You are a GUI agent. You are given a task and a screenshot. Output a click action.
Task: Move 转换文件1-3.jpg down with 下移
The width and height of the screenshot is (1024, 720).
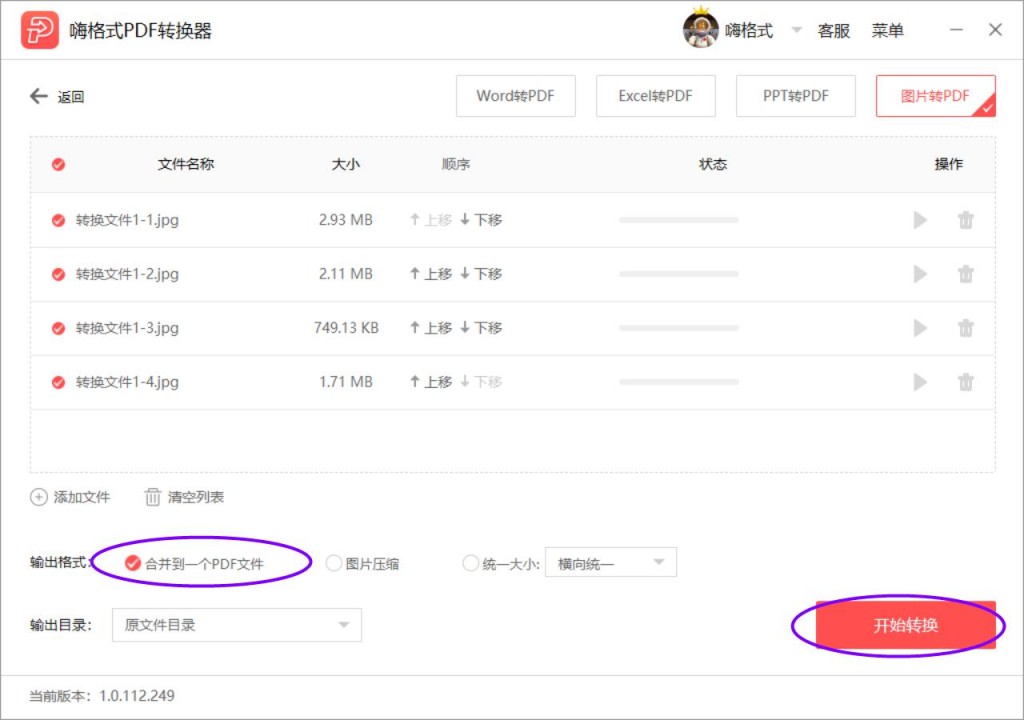(481, 327)
